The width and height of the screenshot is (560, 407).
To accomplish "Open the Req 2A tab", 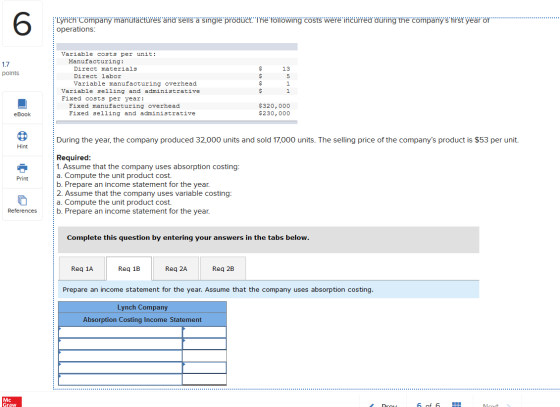I will tap(176, 268).
